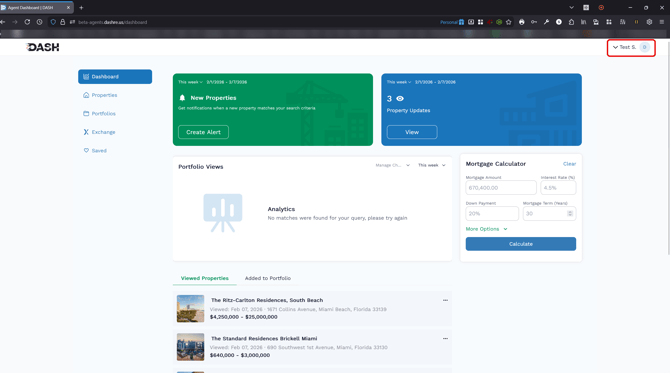Close the Agent Dashboard tab
Viewport: 670px width, 373px height.
[68, 8]
